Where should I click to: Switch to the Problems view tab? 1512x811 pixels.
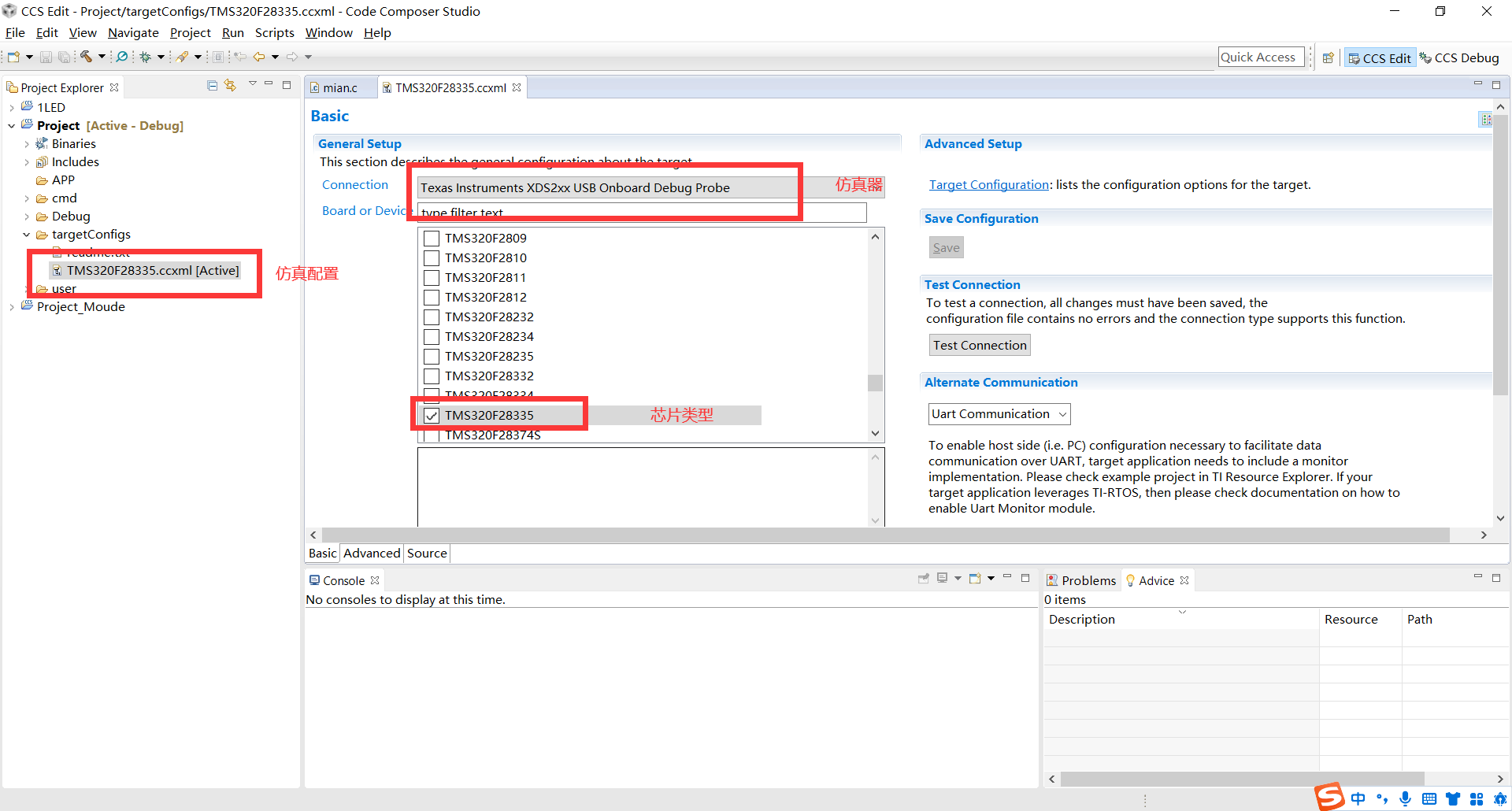pos(1081,580)
